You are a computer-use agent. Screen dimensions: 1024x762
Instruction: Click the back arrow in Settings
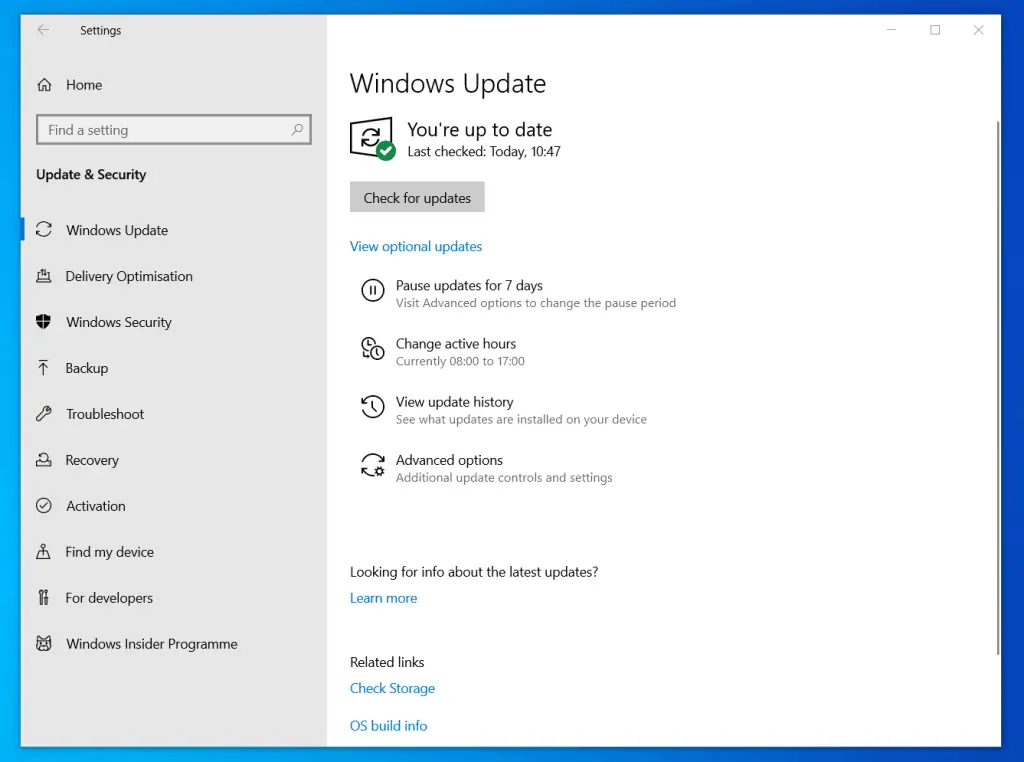pos(43,30)
